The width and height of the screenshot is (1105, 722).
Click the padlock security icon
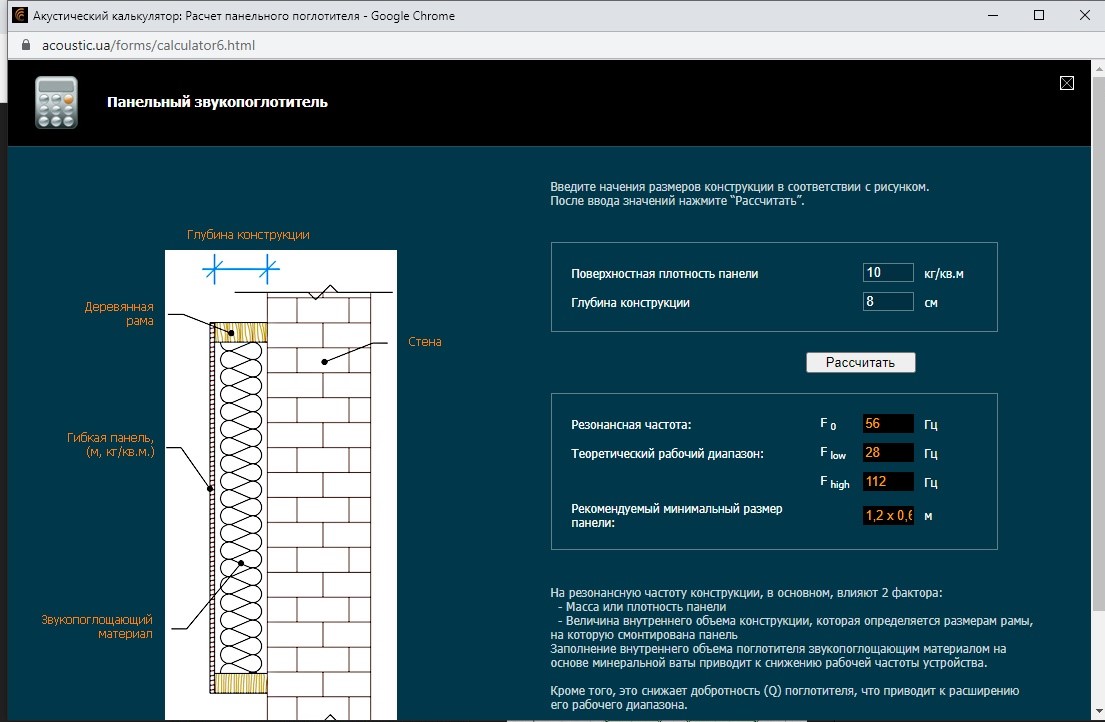(x=26, y=44)
